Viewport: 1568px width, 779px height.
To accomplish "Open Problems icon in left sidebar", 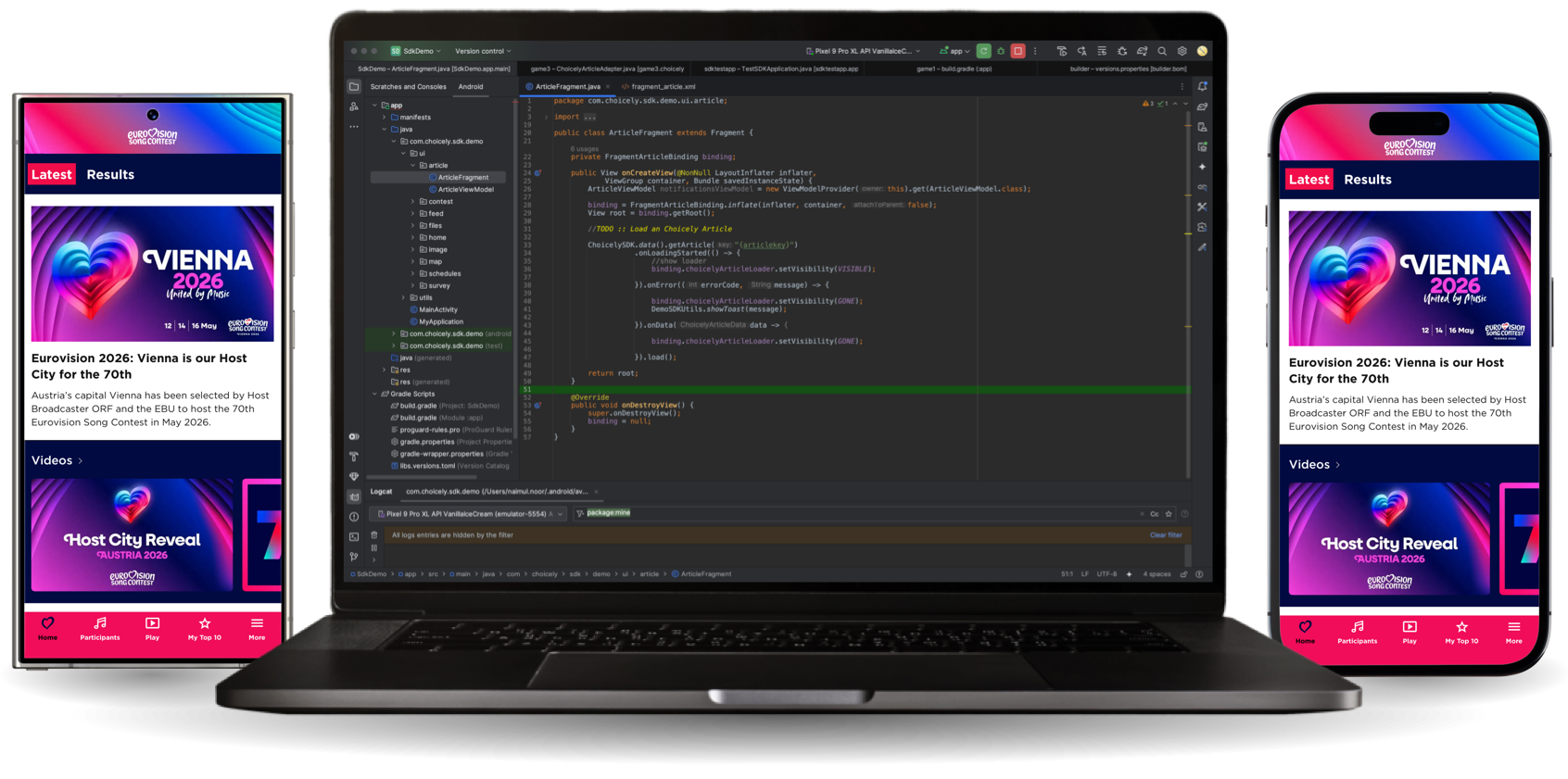I will (x=354, y=517).
